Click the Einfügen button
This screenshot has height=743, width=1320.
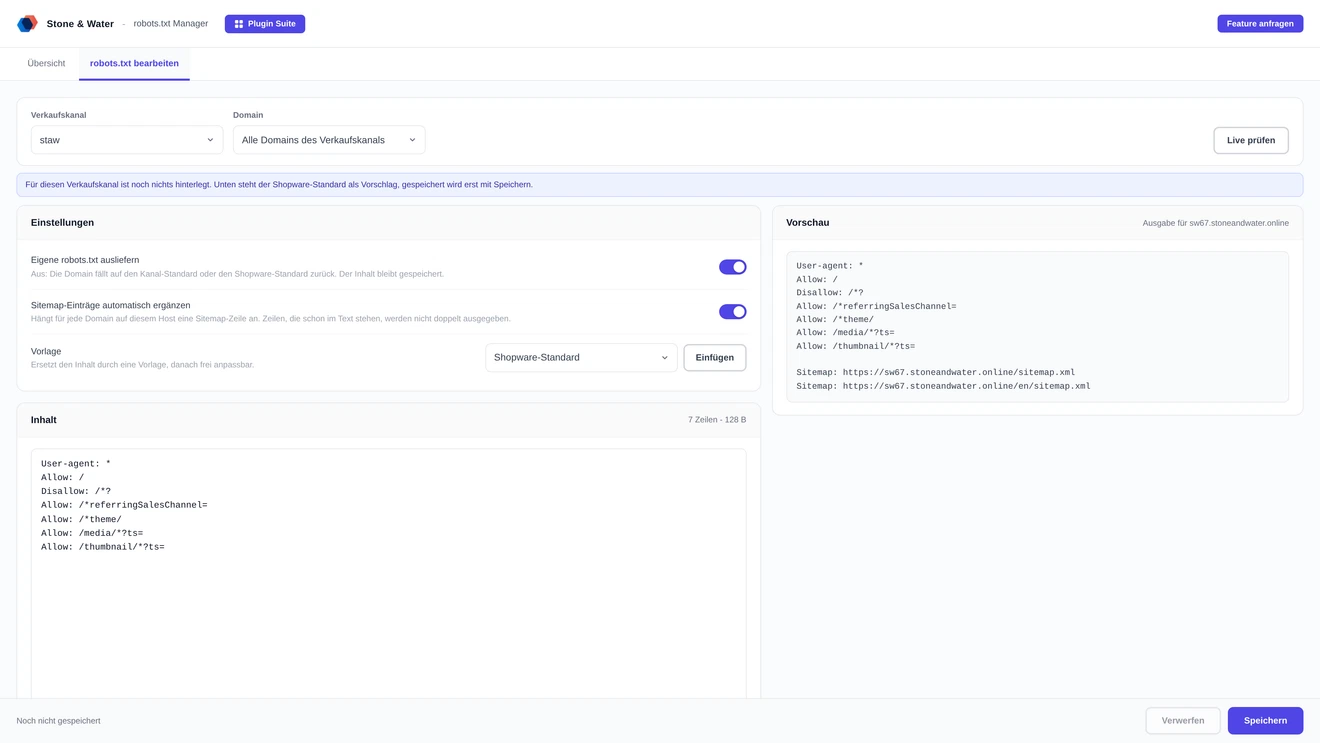click(715, 358)
